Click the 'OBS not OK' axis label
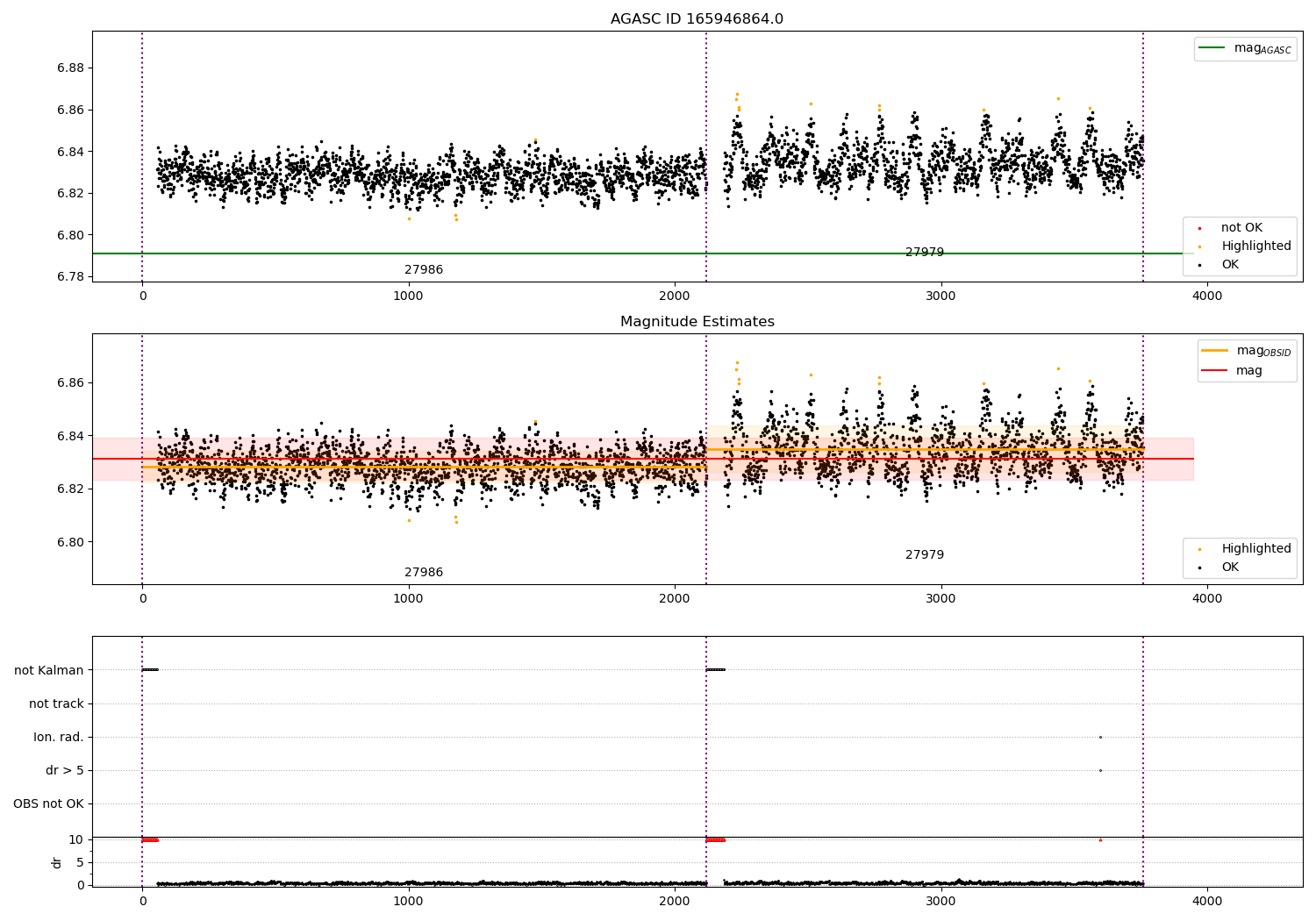Image resolution: width=1316 pixels, height=921 pixels. click(x=49, y=804)
